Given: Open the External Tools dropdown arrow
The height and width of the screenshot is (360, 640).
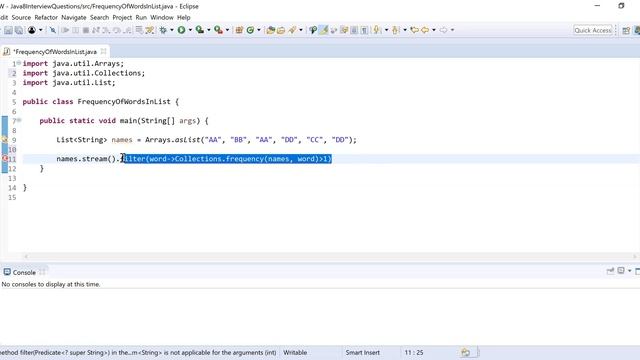Looking at the screenshot, I should coord(227,30).
